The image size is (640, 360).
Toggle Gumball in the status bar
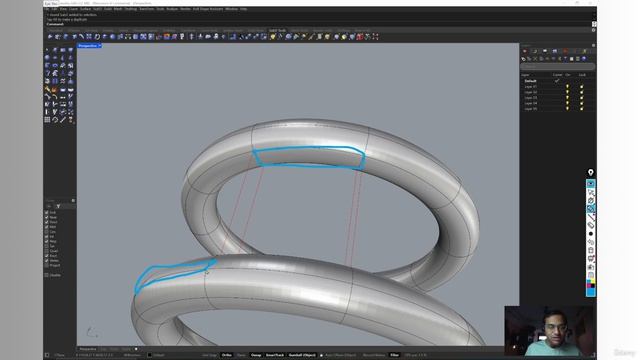pyautogui.click(x=302, y=355)
